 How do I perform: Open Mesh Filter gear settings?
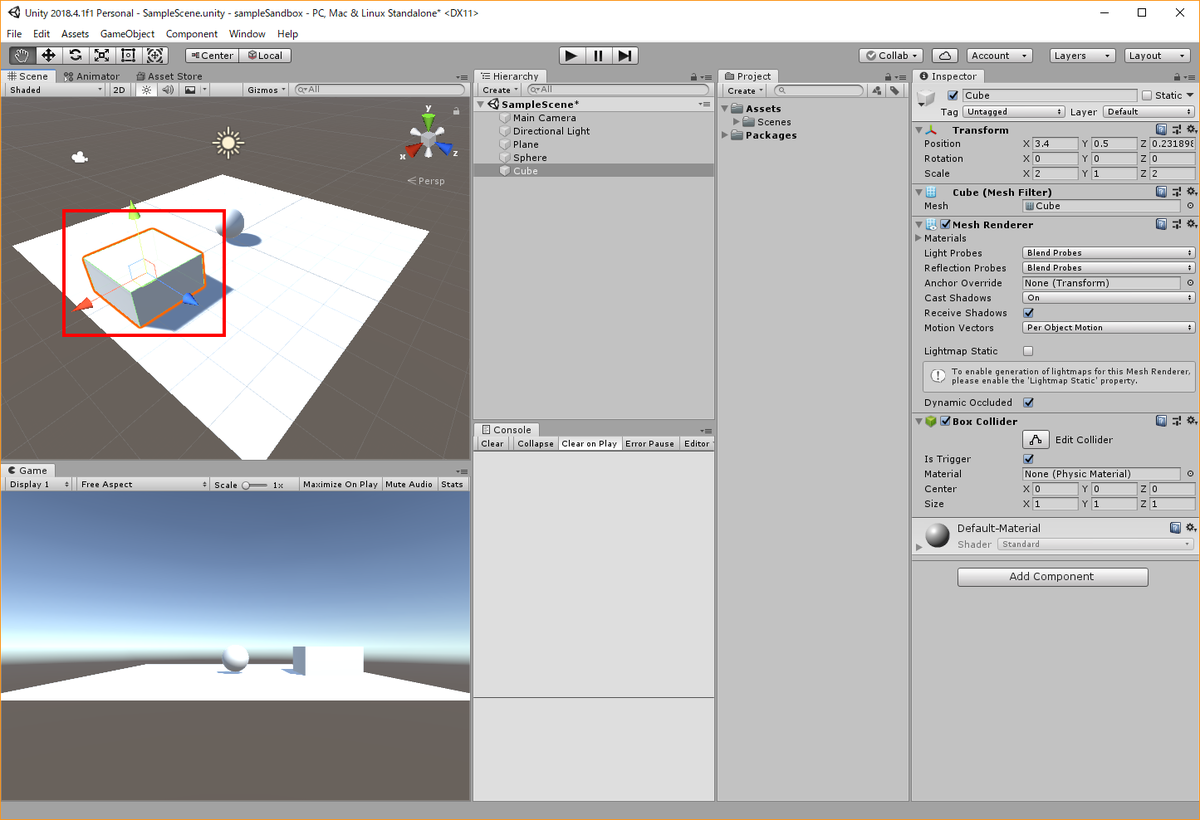1190,192
